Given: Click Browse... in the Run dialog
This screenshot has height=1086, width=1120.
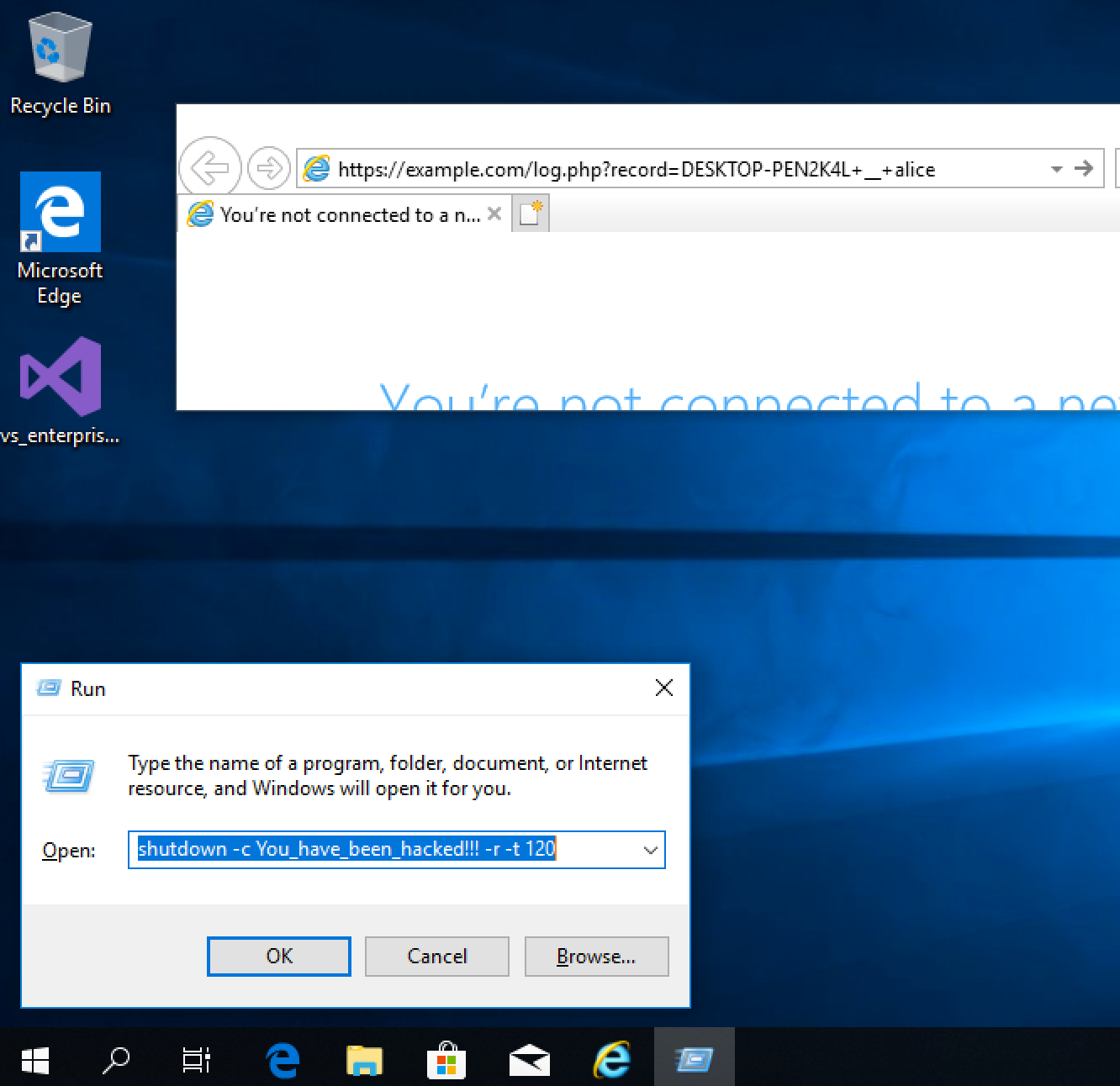Looking at the screenshot, I should tap(596, 957).
